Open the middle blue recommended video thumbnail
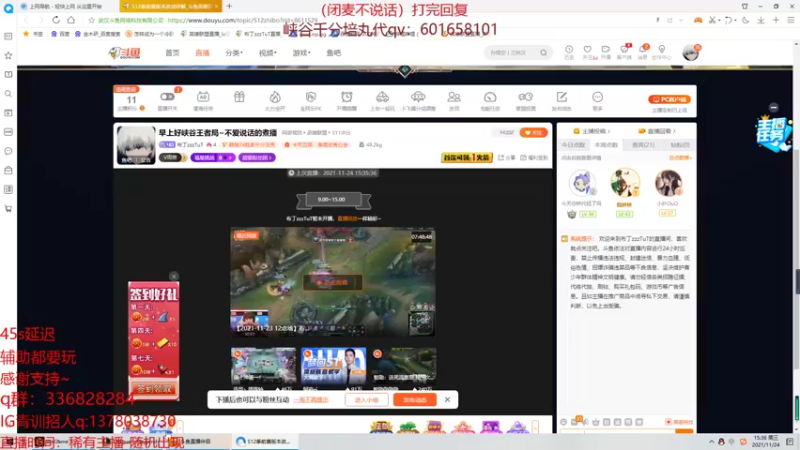Screen dimensions: 800x450 pos(334,365)
